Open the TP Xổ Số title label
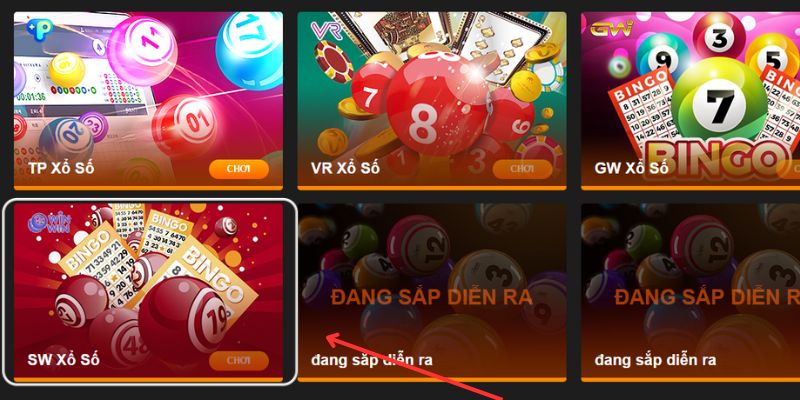Viewport: 800px width, 400px height. [x=61, y=168]
